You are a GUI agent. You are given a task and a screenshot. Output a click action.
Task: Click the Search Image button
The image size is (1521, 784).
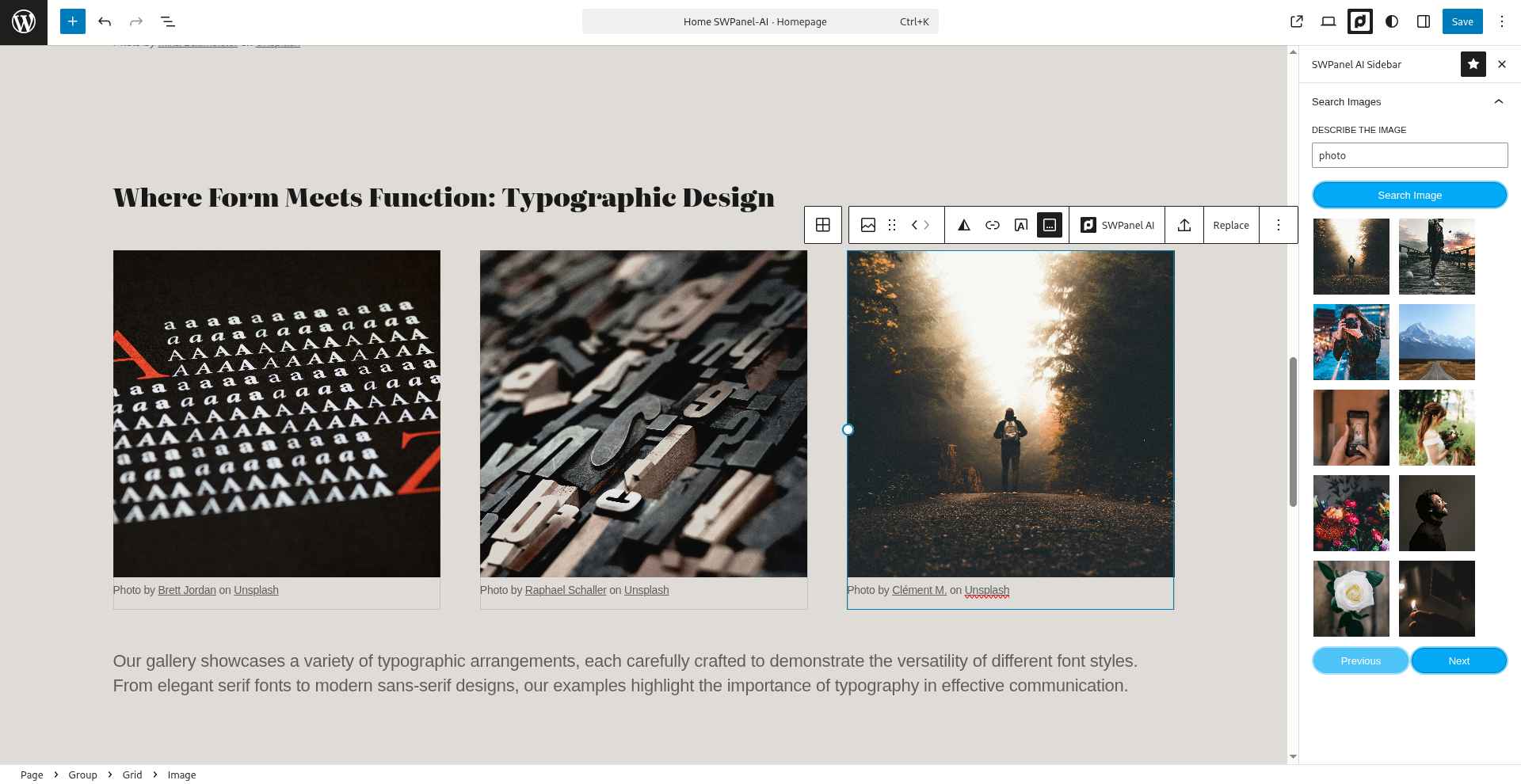1409,195
